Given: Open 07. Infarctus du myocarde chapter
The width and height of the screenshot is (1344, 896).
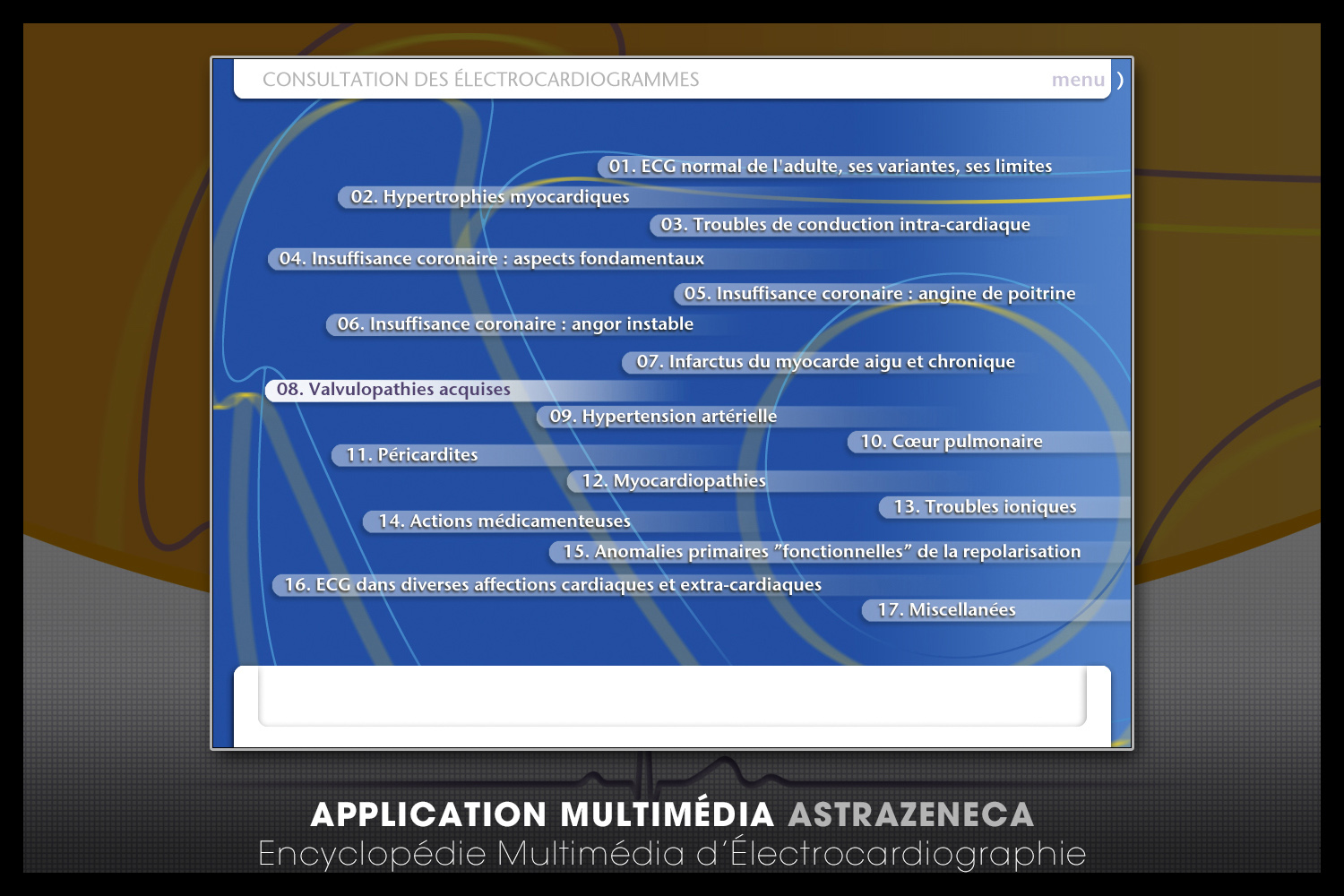Looking at the screenshot, I should 825,362.
